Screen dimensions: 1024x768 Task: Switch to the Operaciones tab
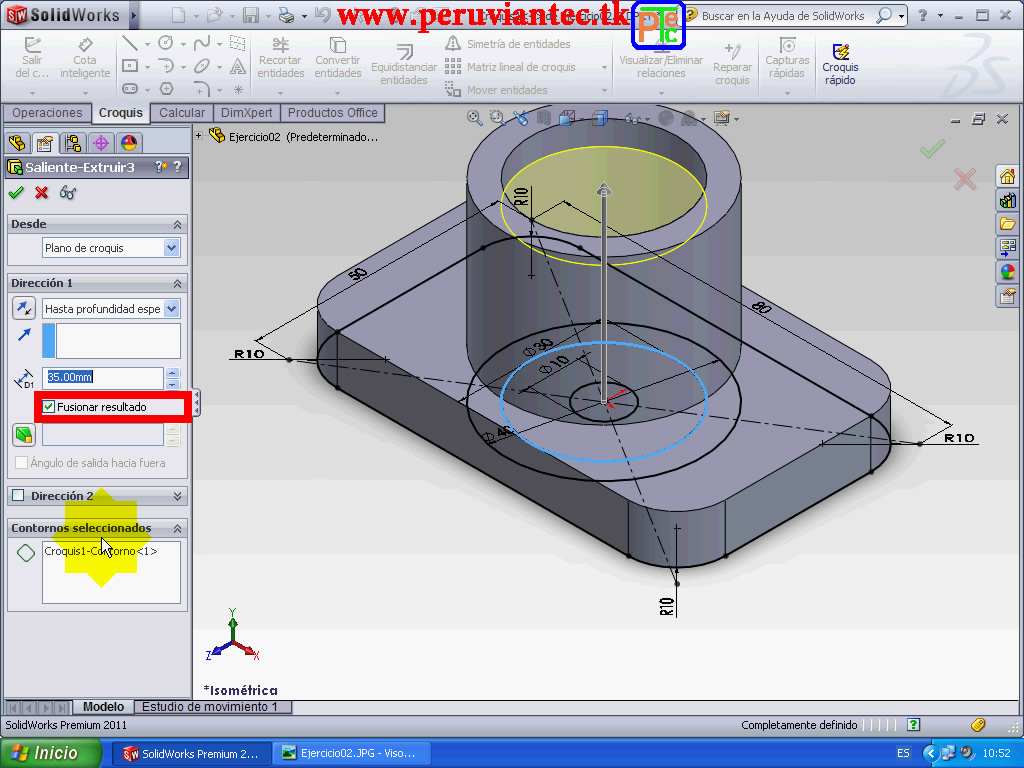tap(47, 112)
